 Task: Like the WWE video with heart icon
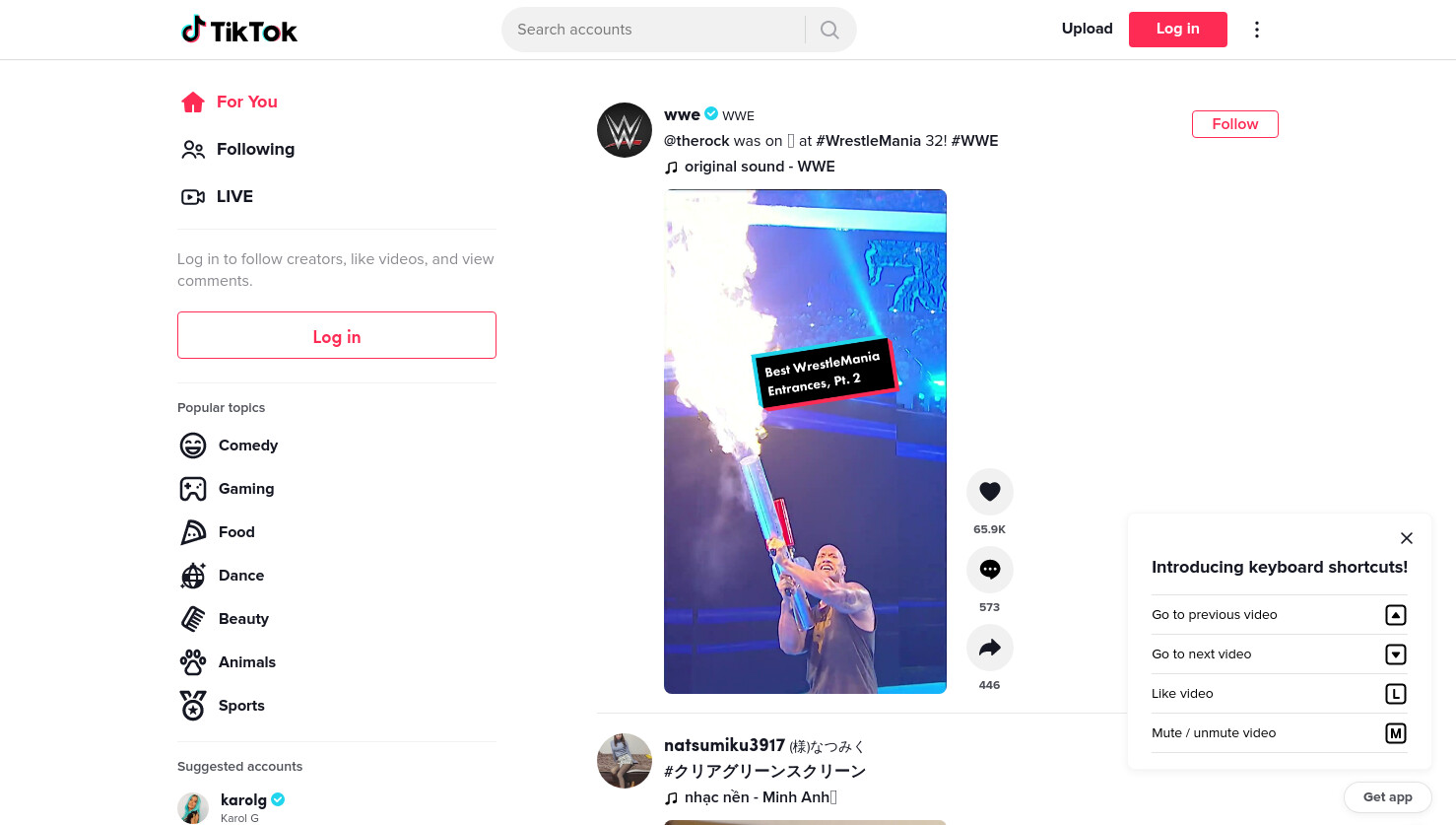(x=990, y=492)
